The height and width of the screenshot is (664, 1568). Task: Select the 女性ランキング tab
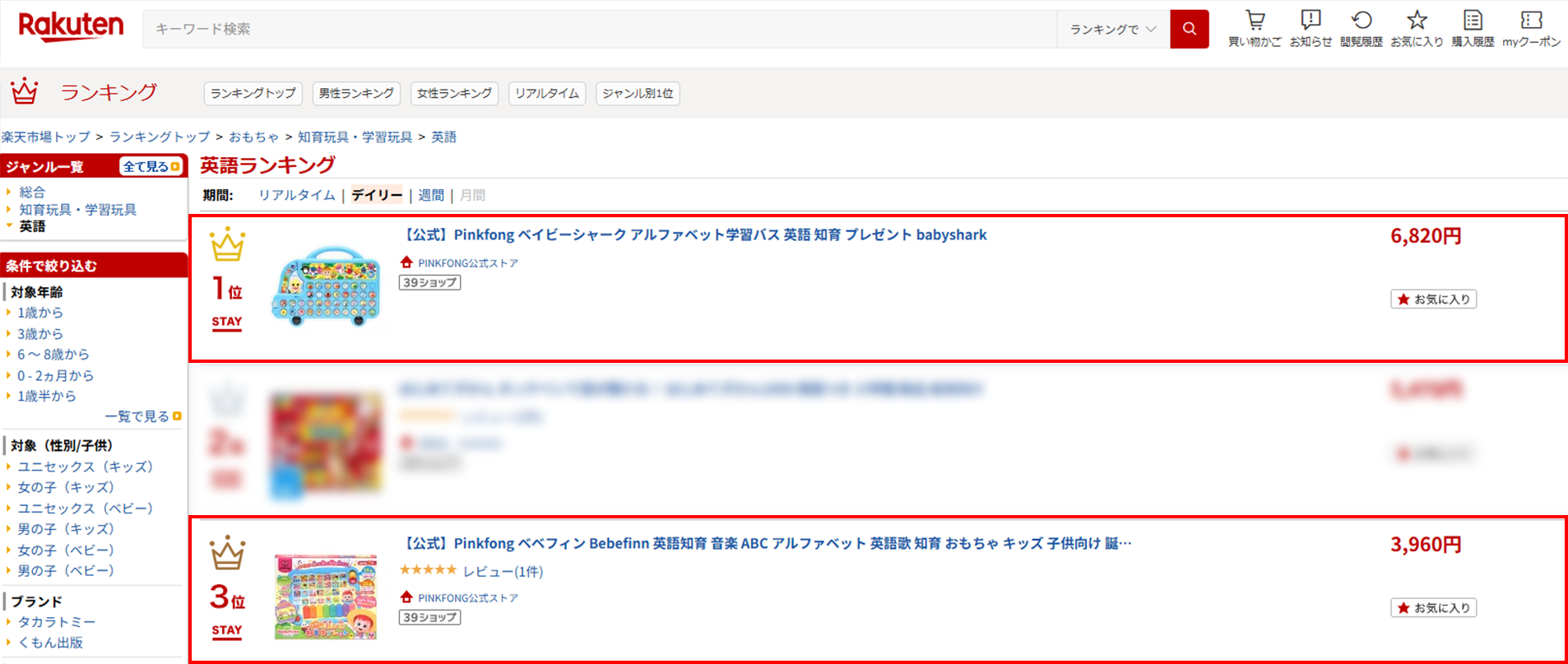click(454, 93)
